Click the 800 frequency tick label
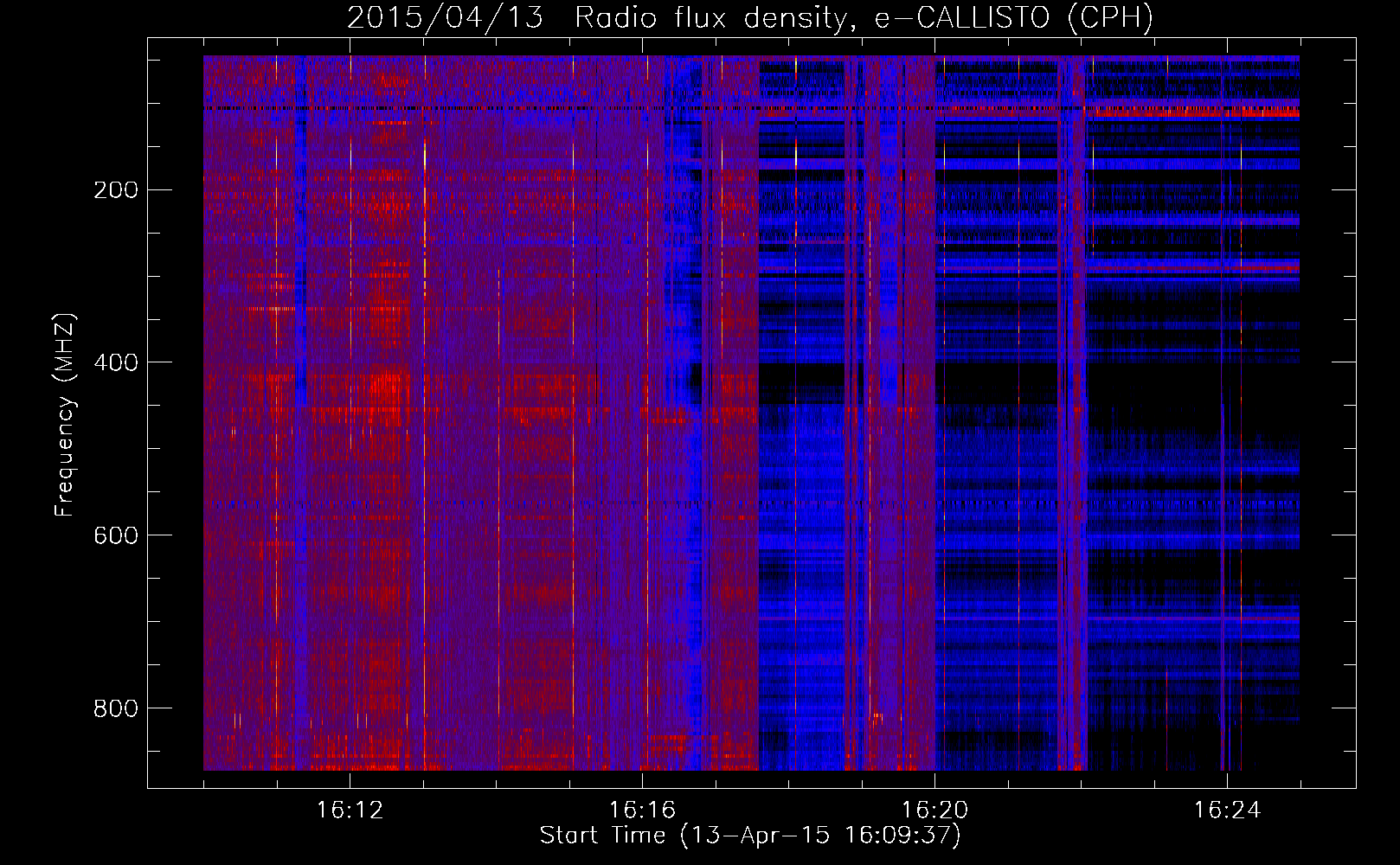 (x=116, y=708)
